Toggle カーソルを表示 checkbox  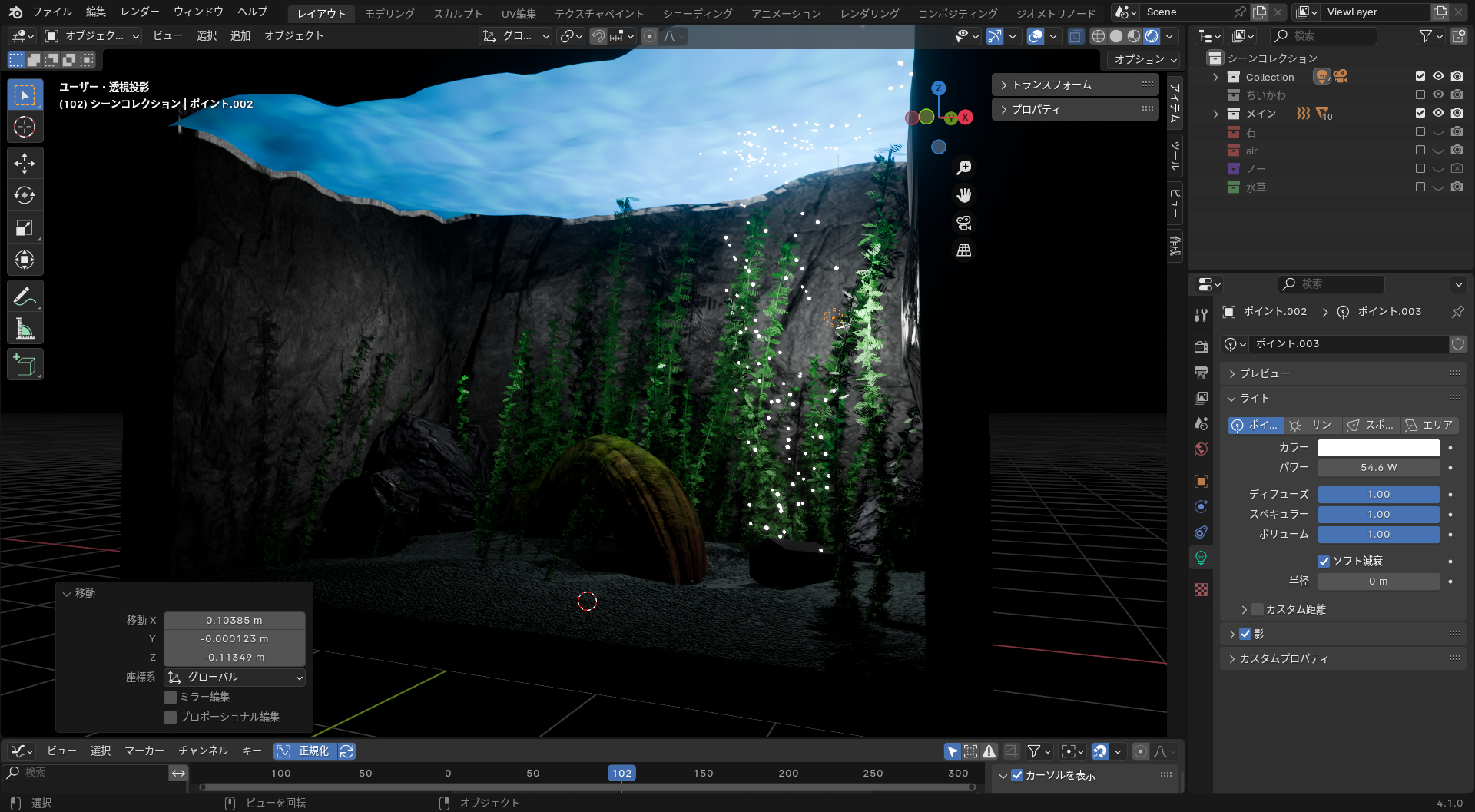(x=1017, y=775)
